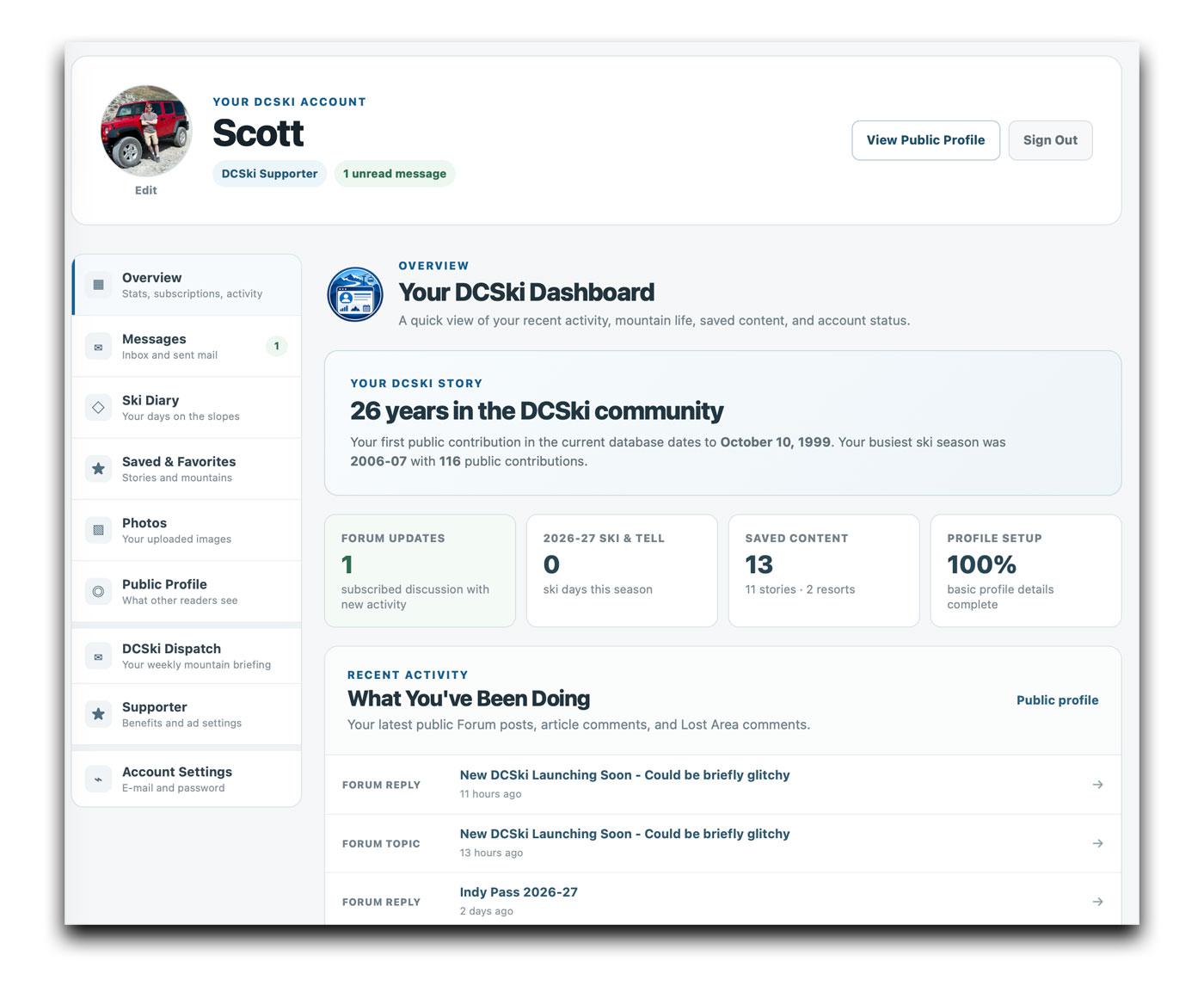Click the 1 unread message badge
Screen dimensions: 1204x986
click(x=395, y=173)
